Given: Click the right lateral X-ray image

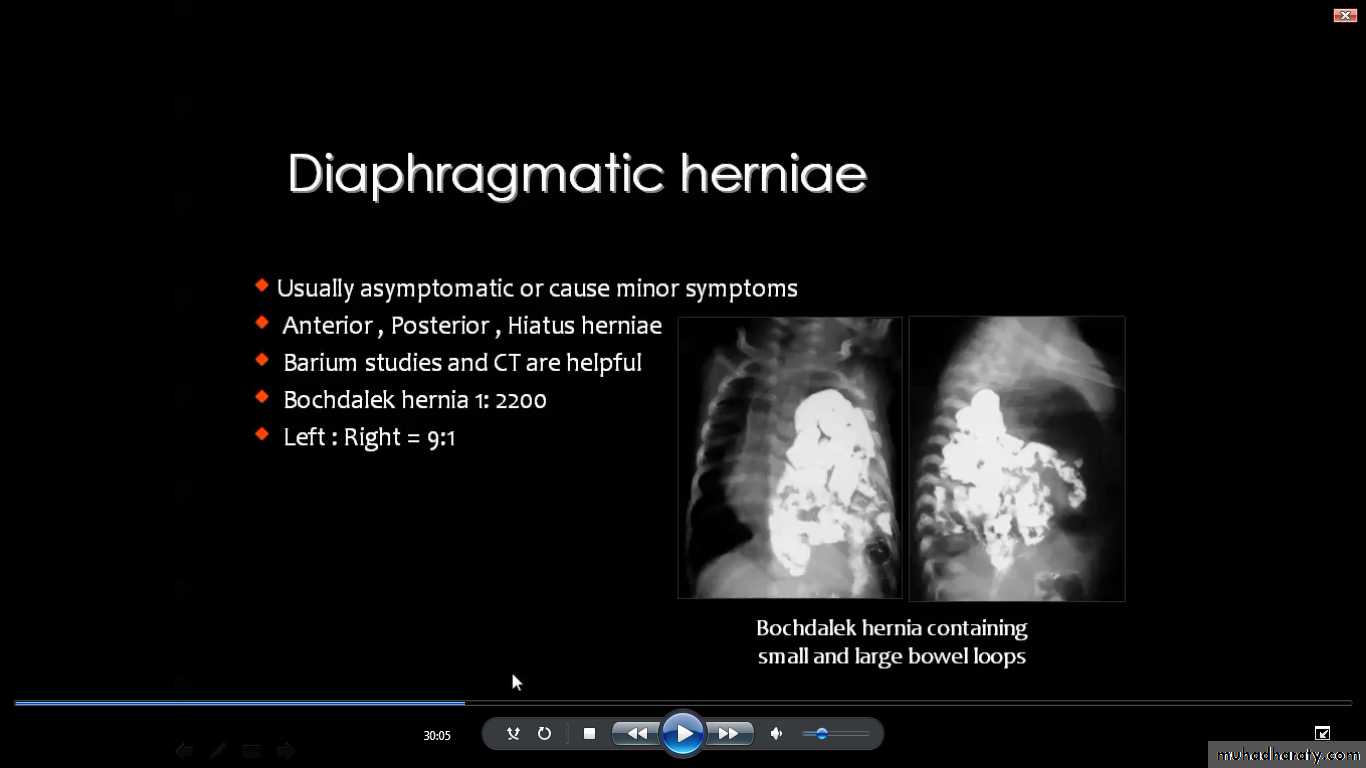Looking at the screenshot, I should point(1017,459).
